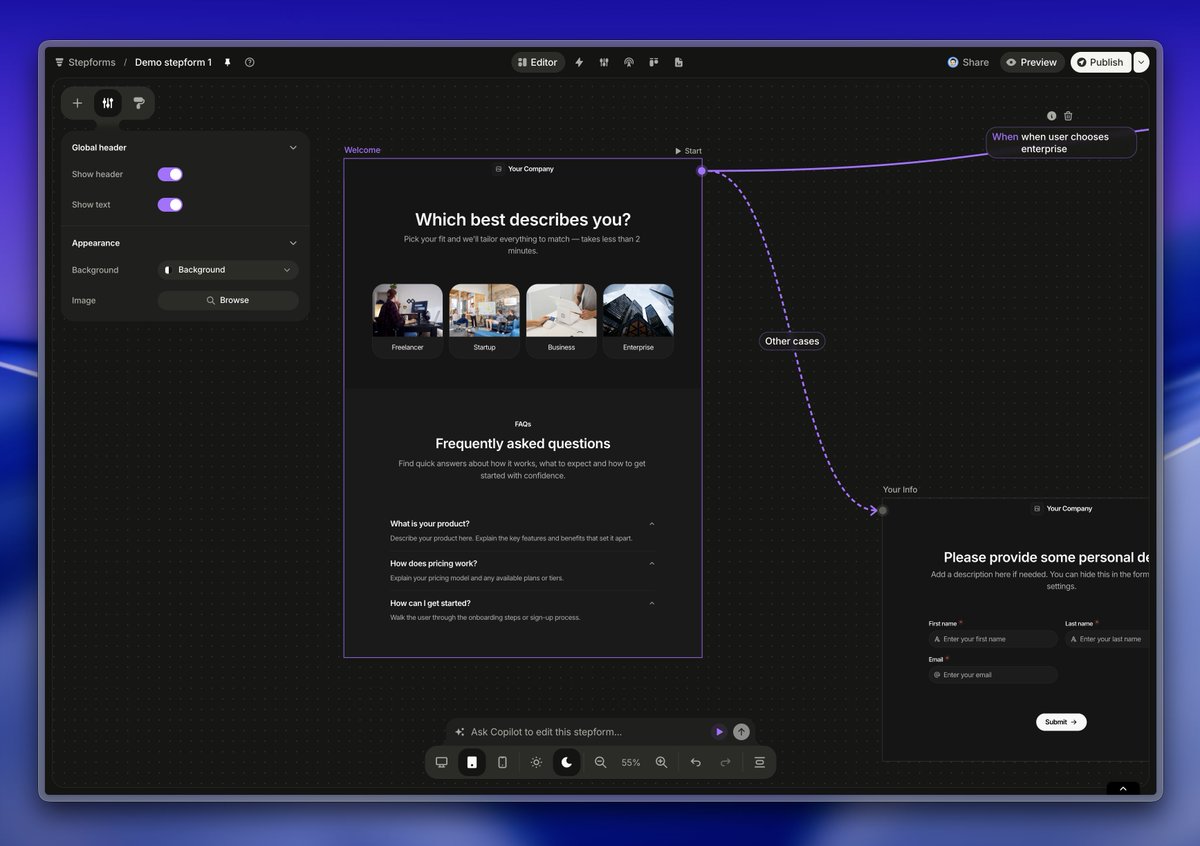Screen dimensions: 1200x846
Task: Browse for a background image
Action: coord(228,300)
